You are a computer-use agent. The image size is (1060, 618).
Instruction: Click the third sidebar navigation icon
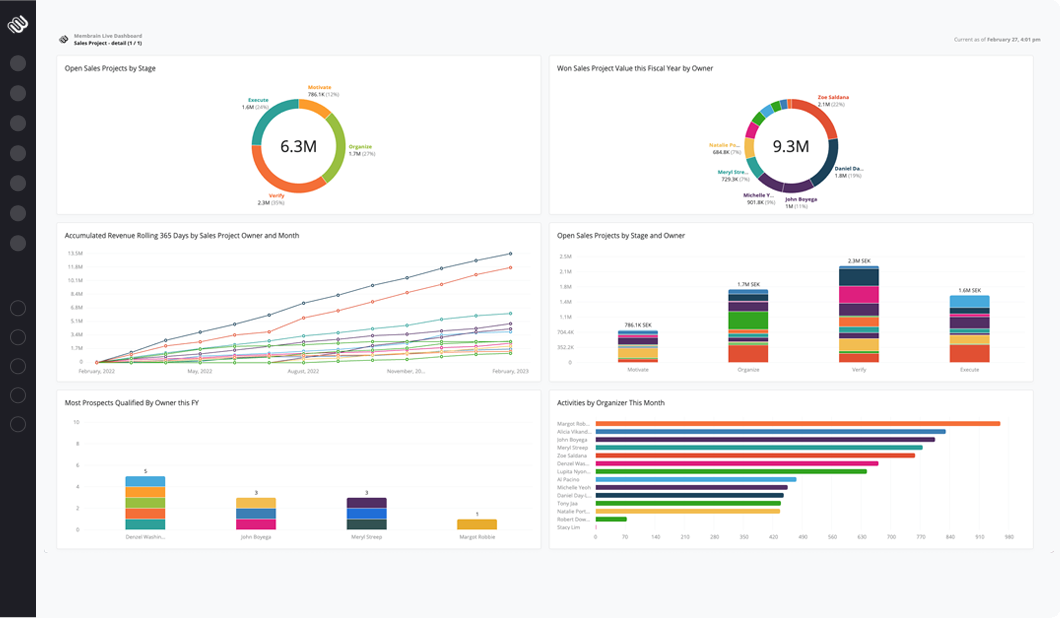[17, 122]
